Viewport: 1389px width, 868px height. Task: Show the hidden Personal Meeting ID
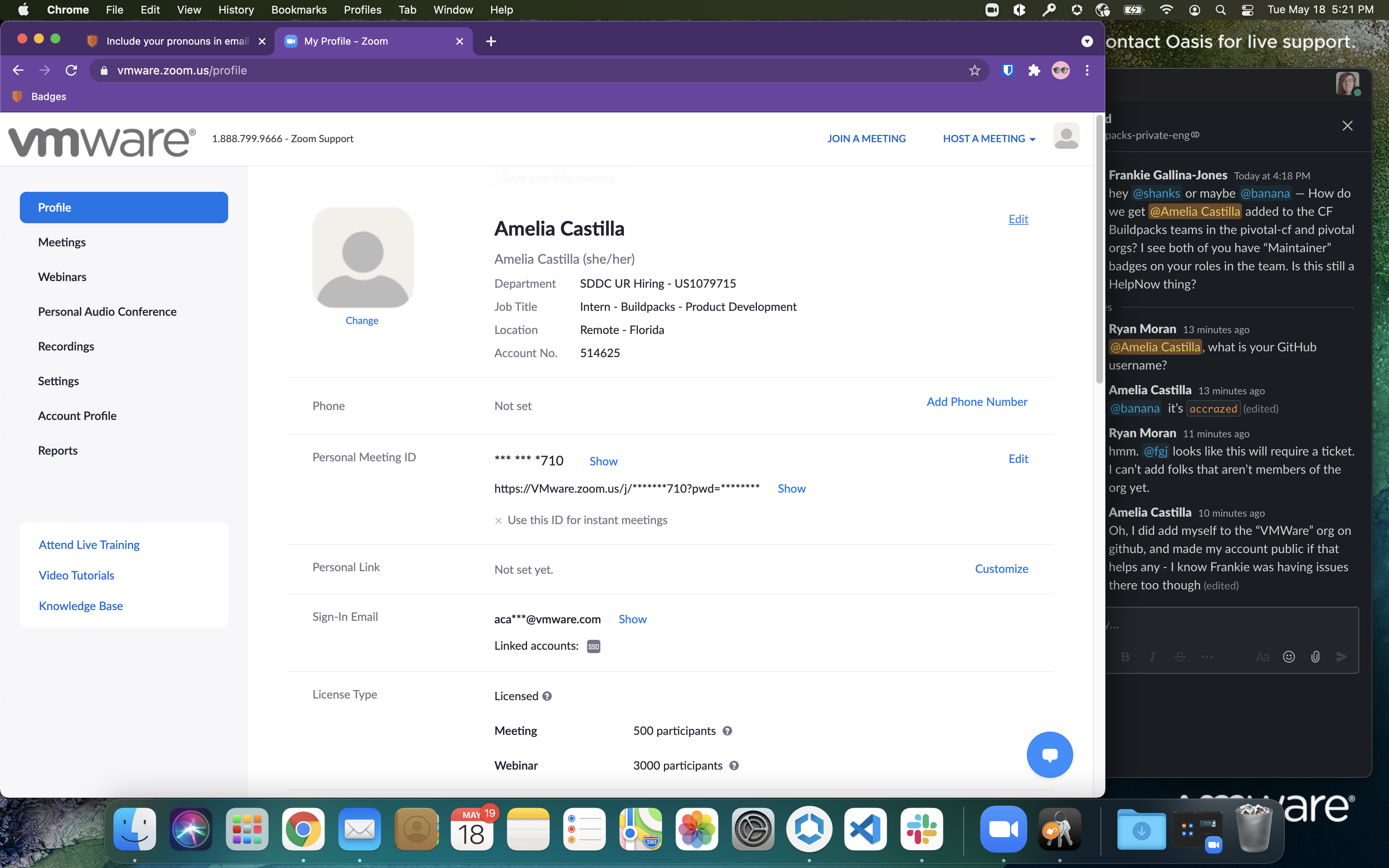[603, 461]
